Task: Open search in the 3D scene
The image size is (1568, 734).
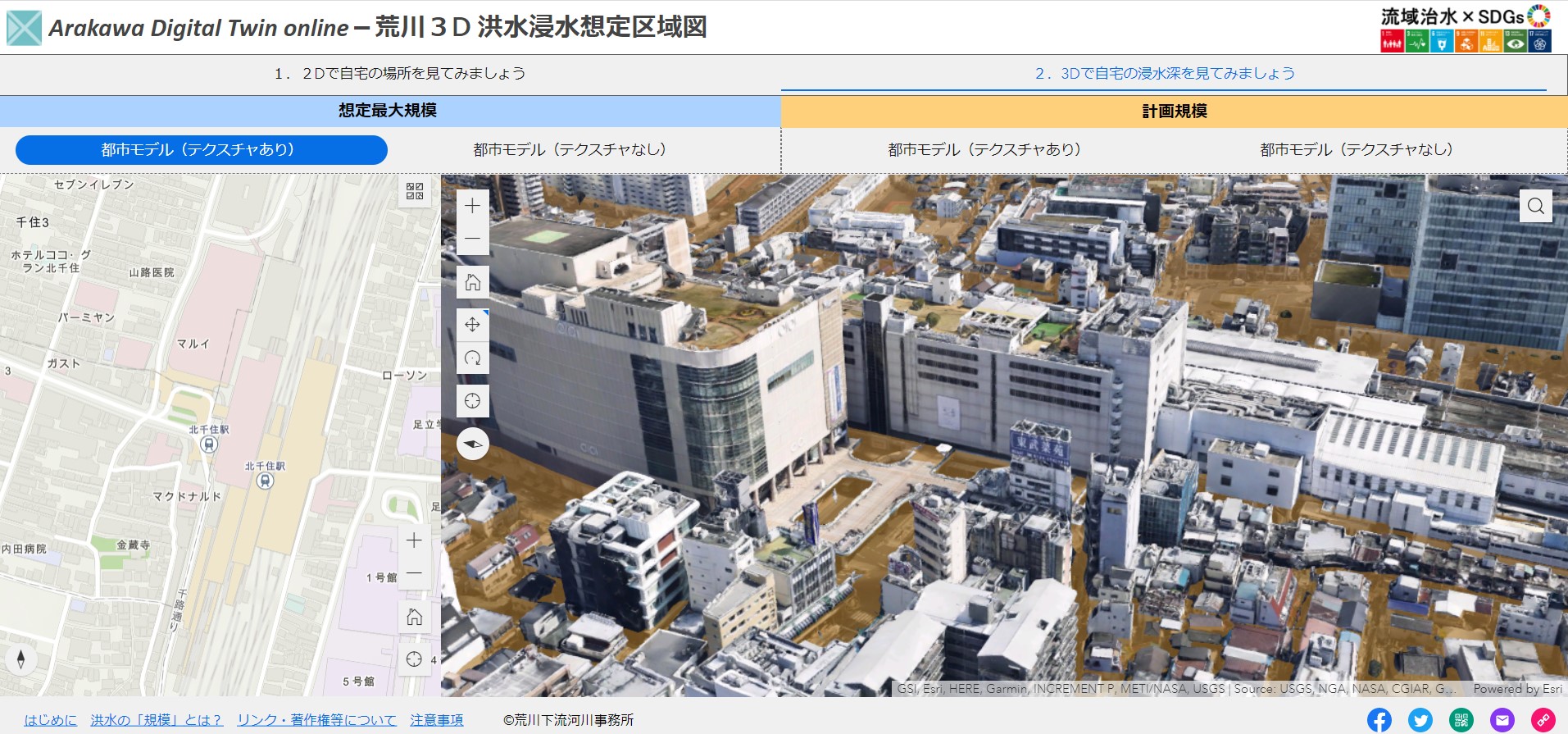Action: click(x=1535, y=206)
